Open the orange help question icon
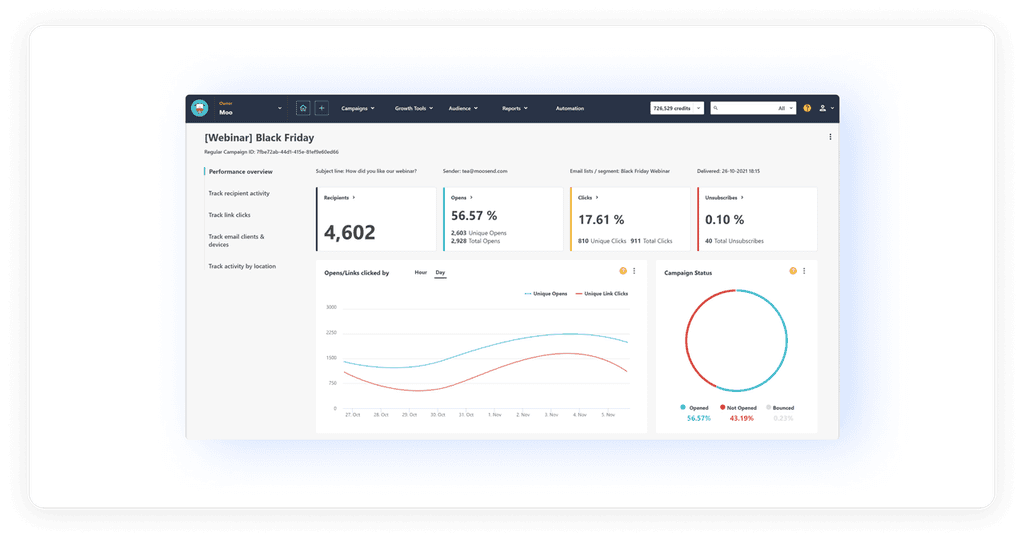 807,108
